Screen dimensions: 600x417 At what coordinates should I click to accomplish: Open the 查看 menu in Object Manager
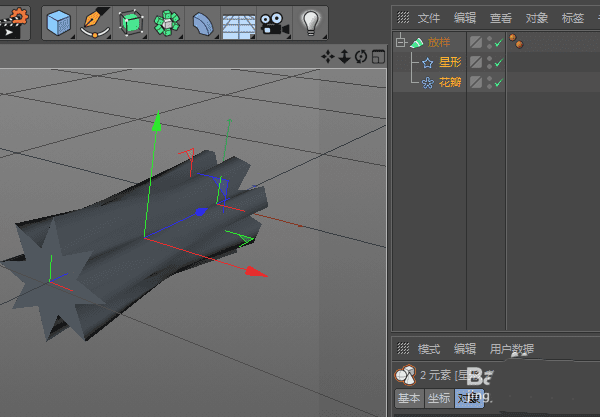501,18
